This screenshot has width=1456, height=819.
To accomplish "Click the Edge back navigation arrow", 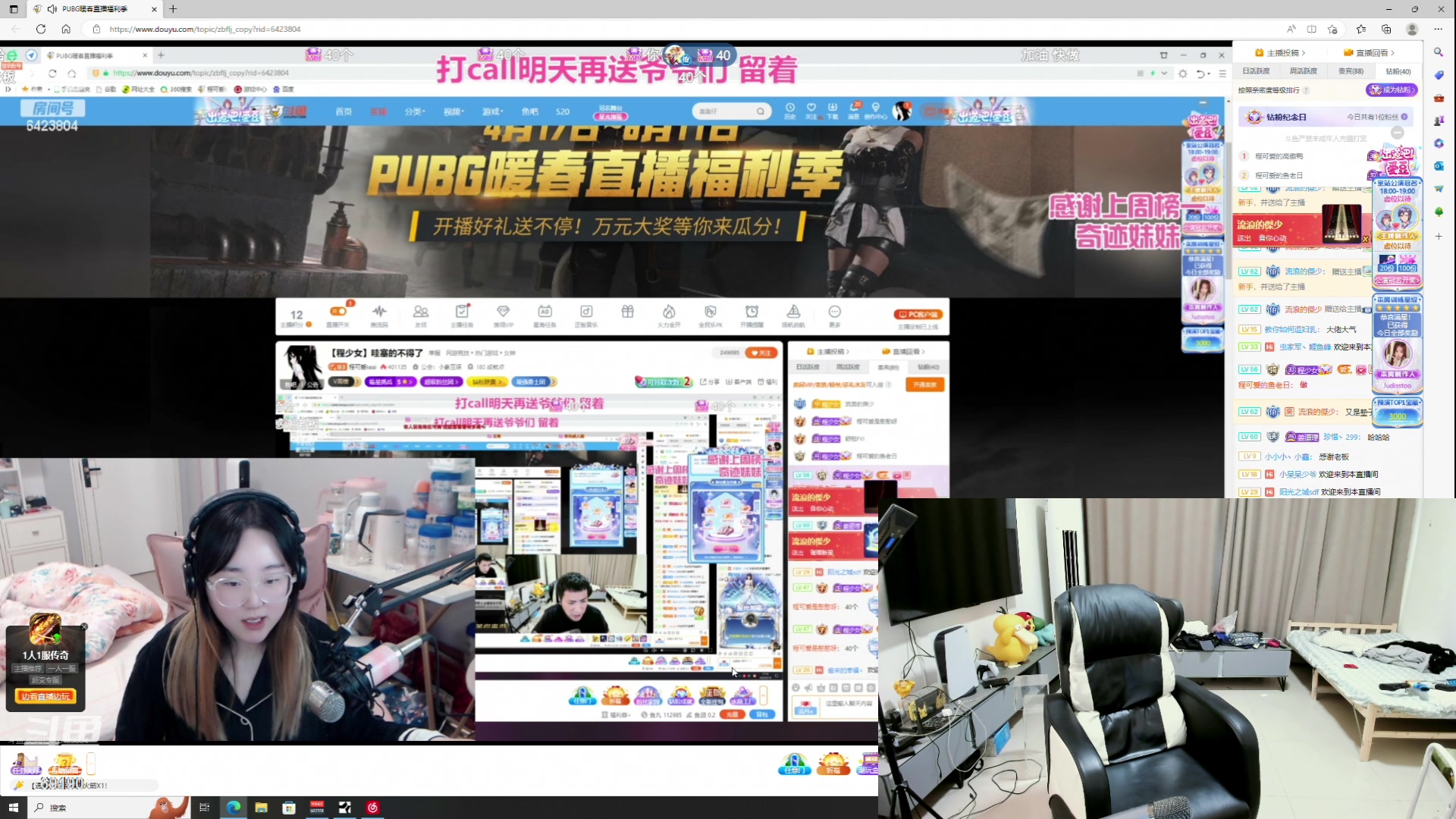I will point(16,29).
